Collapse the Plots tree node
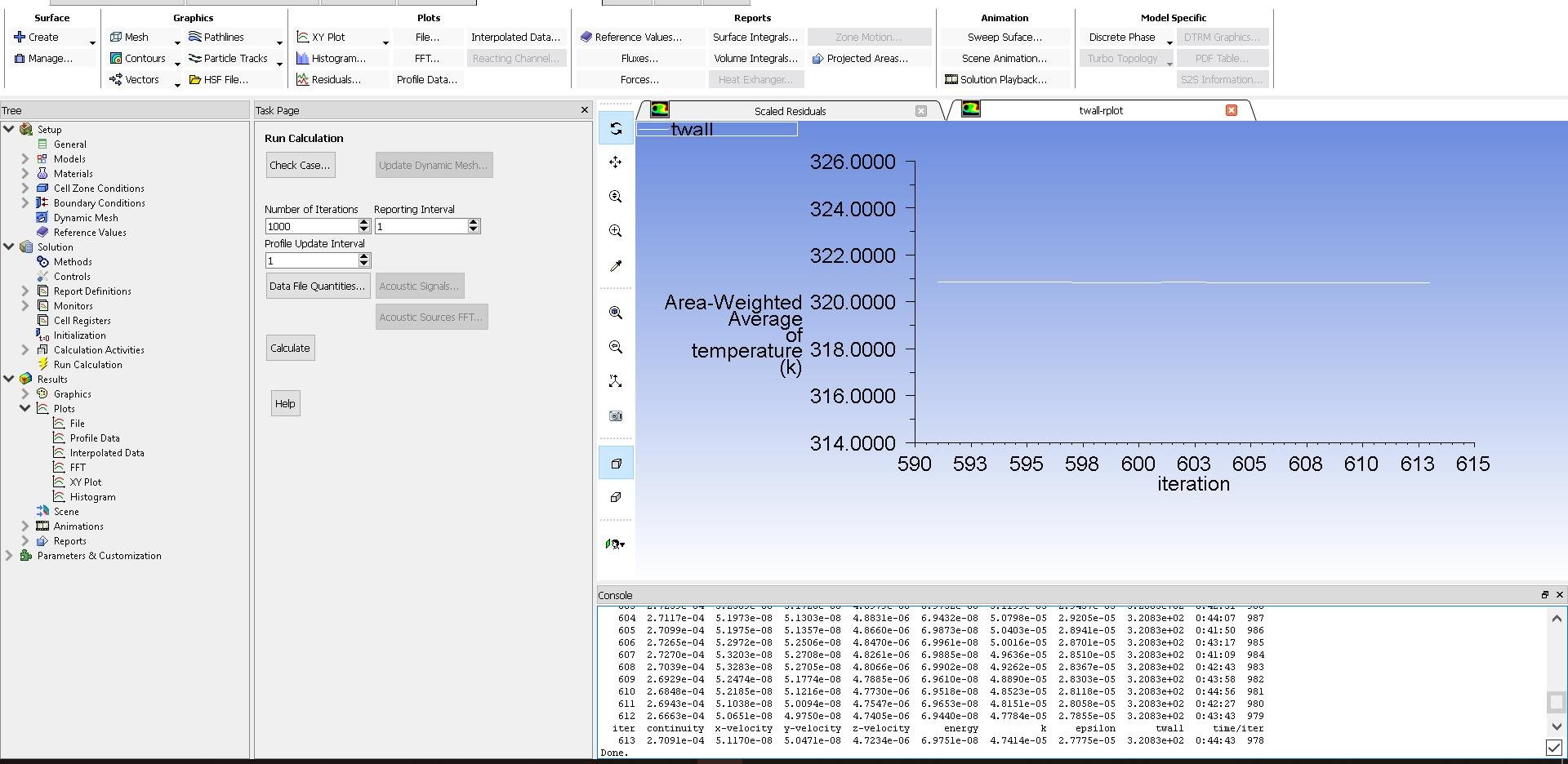This screenshot has width=1568, height=764. point(25,408)
